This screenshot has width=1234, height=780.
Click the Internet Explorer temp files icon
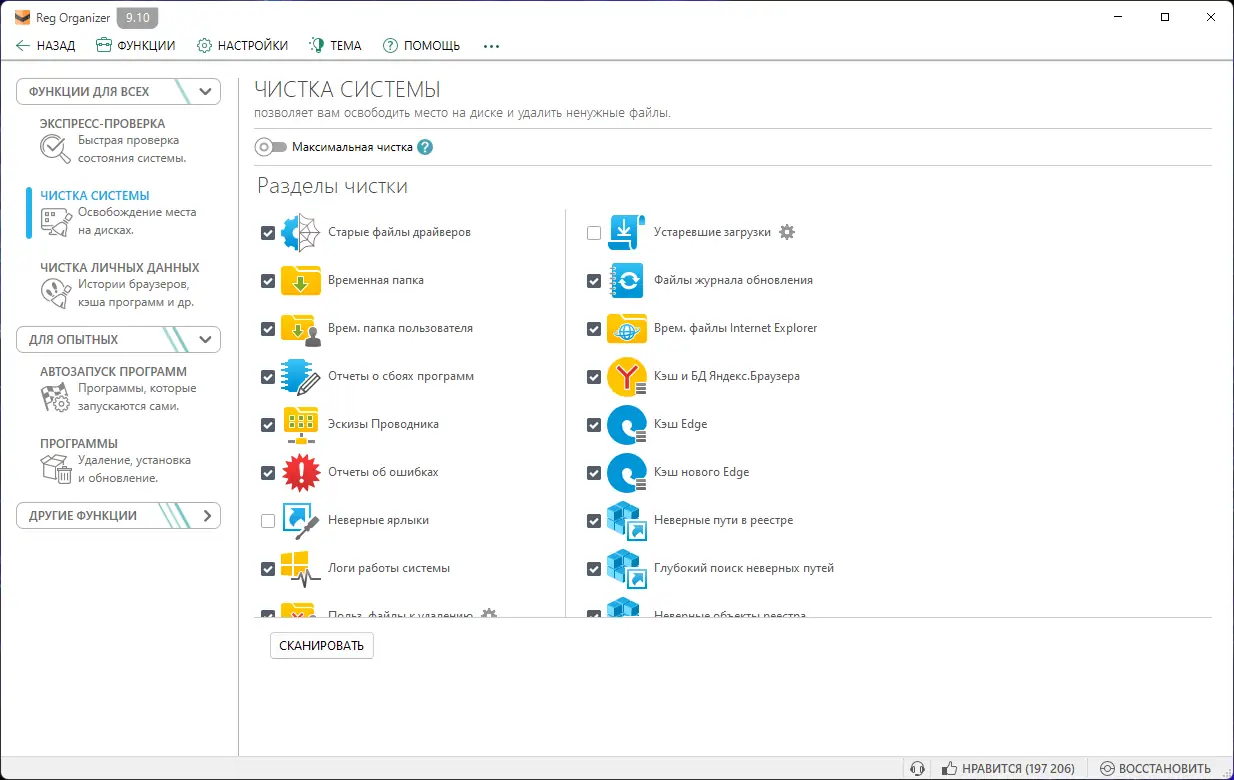(x=626, y=328)
